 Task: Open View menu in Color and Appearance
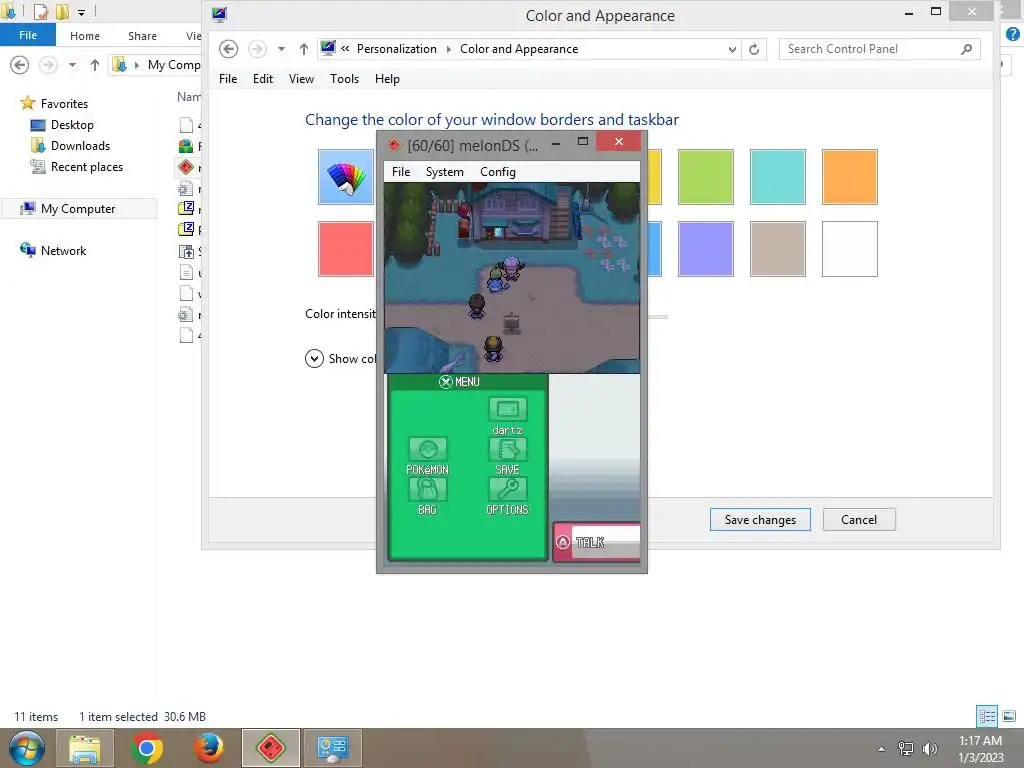click(x=301, y=79)
